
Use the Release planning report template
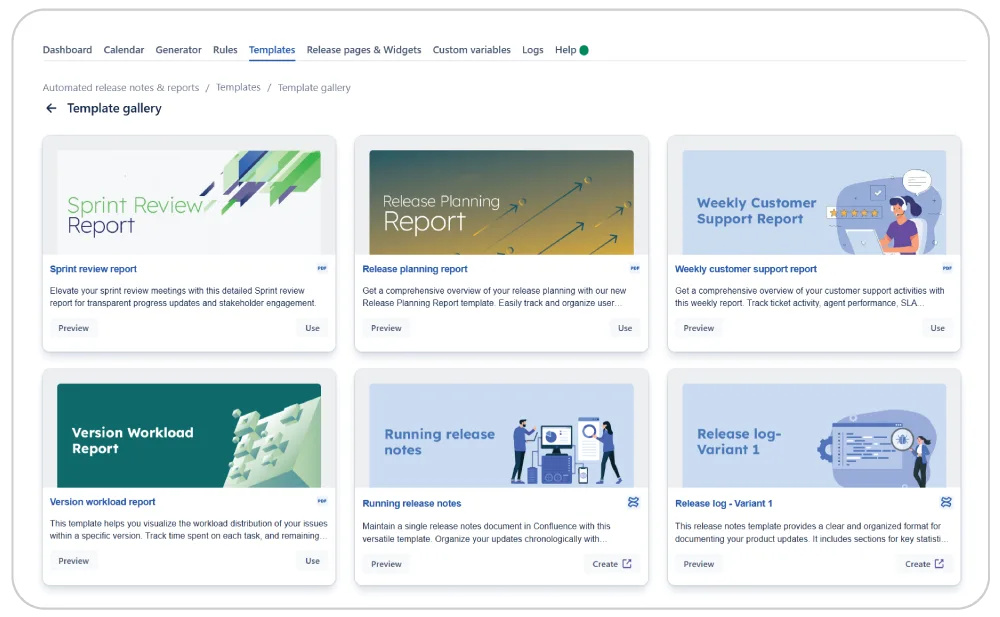coord(625,328)
